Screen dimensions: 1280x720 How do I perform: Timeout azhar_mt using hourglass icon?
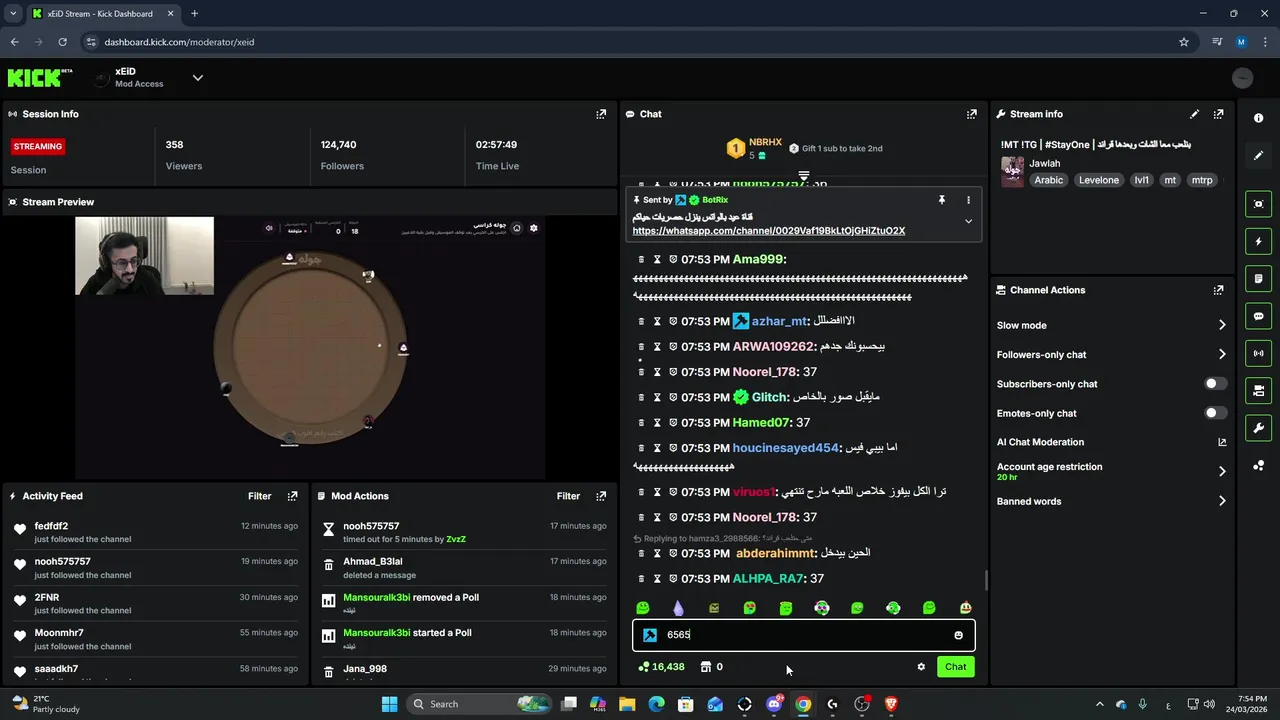(657, 321)
